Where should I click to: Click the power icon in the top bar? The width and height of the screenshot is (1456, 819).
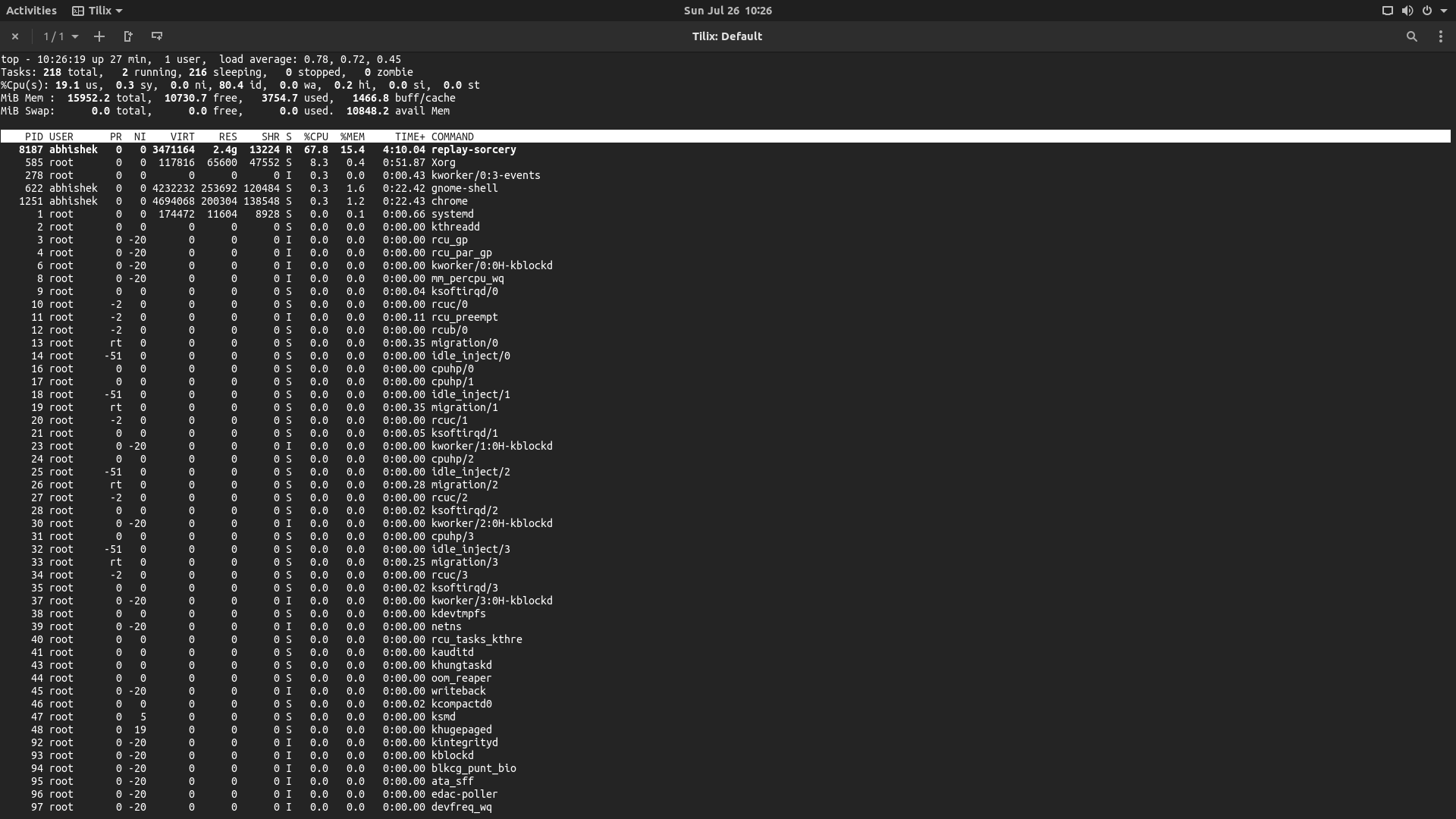(x=1428, y=11)
